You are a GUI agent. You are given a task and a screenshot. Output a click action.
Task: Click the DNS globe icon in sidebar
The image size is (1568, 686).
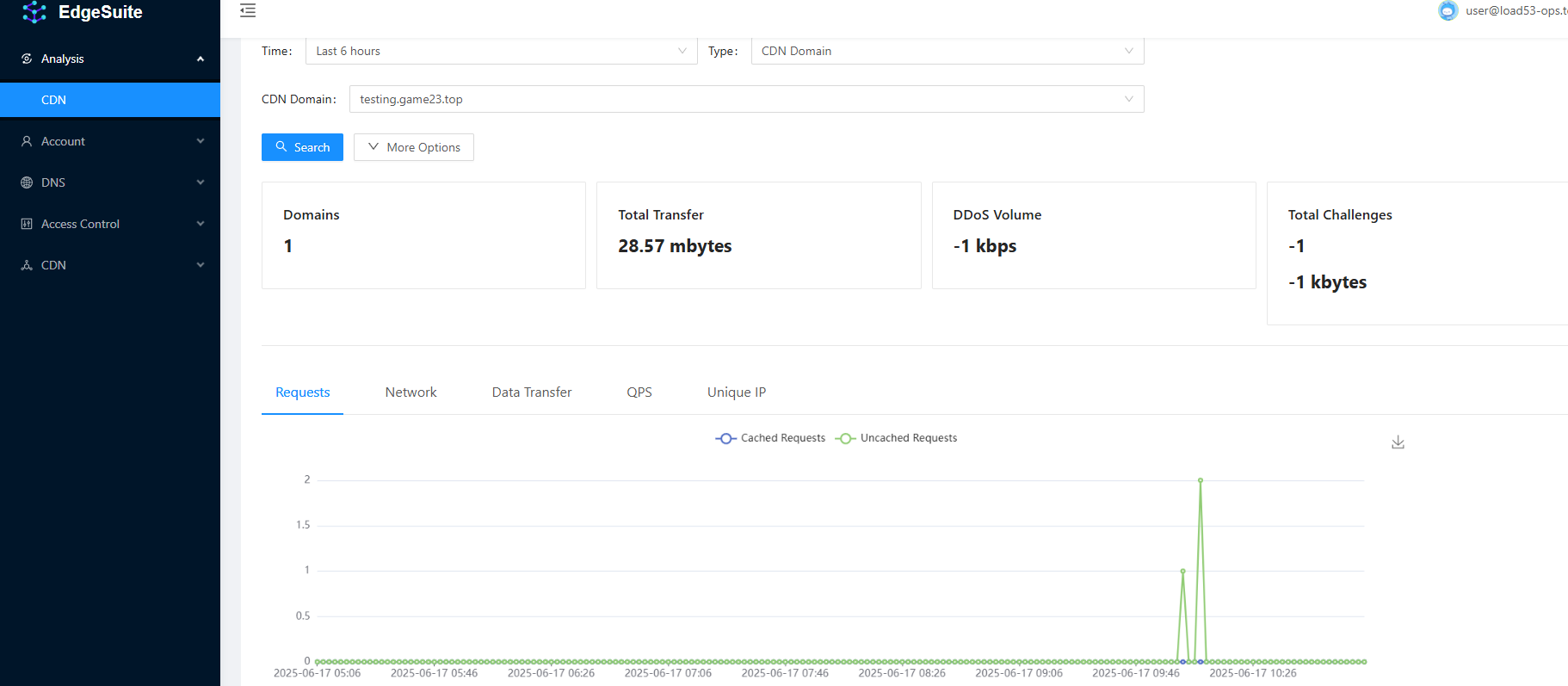[x=27, y=182]
